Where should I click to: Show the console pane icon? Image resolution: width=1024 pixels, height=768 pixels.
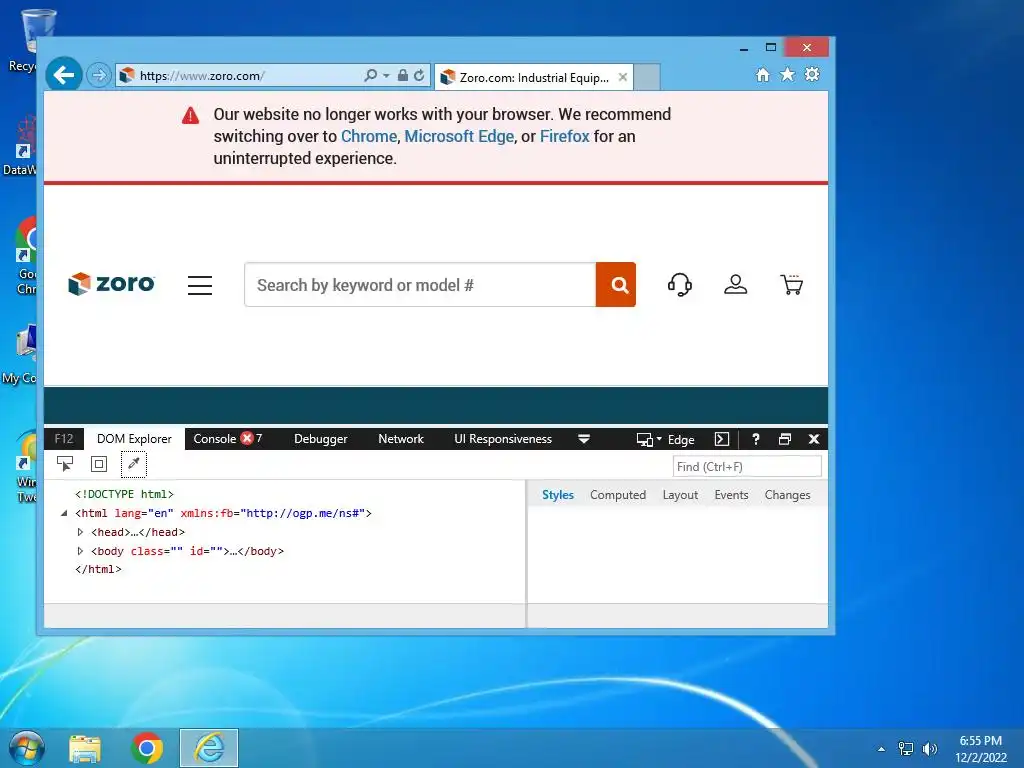point(722,440)
